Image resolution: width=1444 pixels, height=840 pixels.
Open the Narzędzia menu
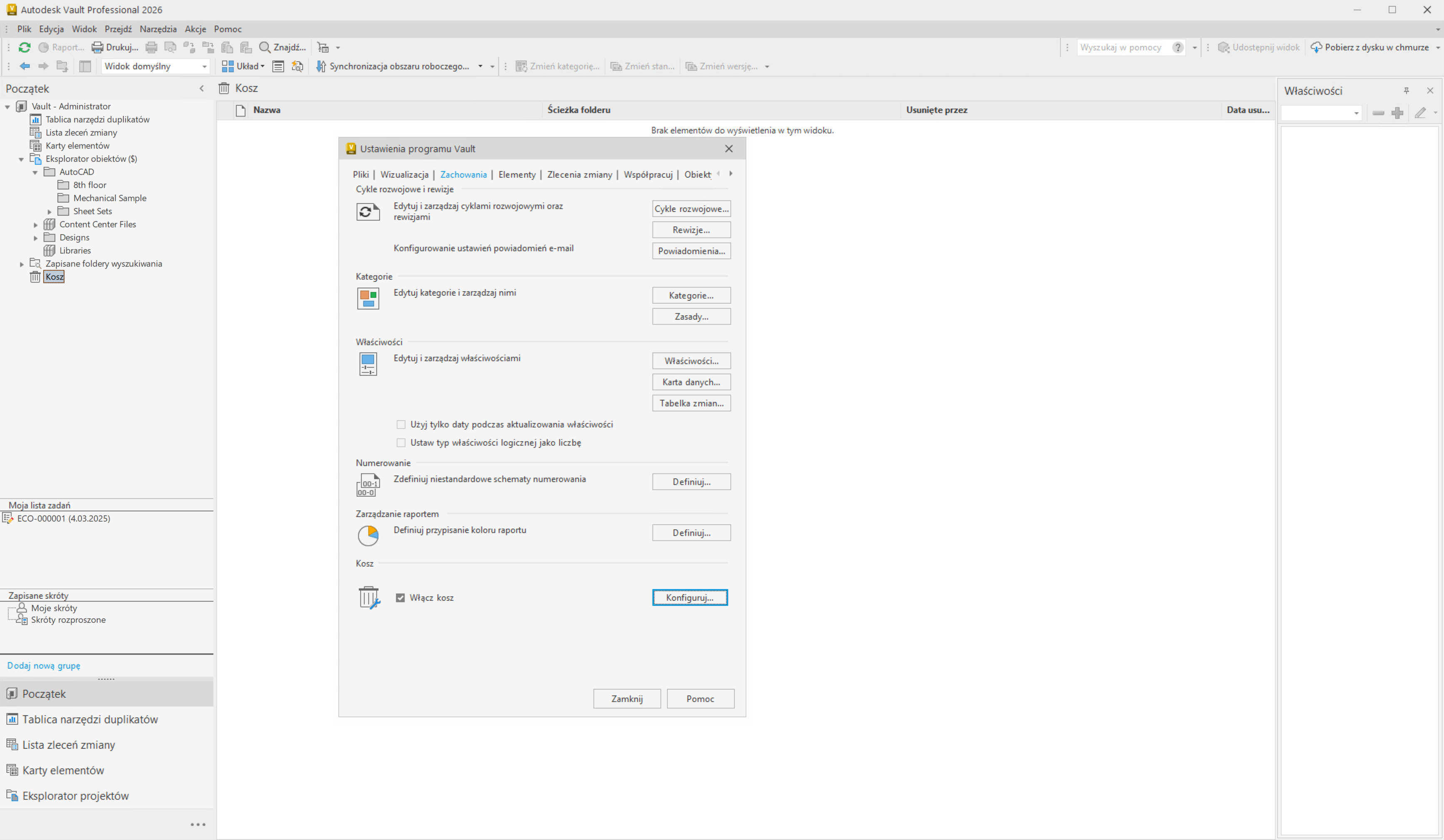coord(158,29)
